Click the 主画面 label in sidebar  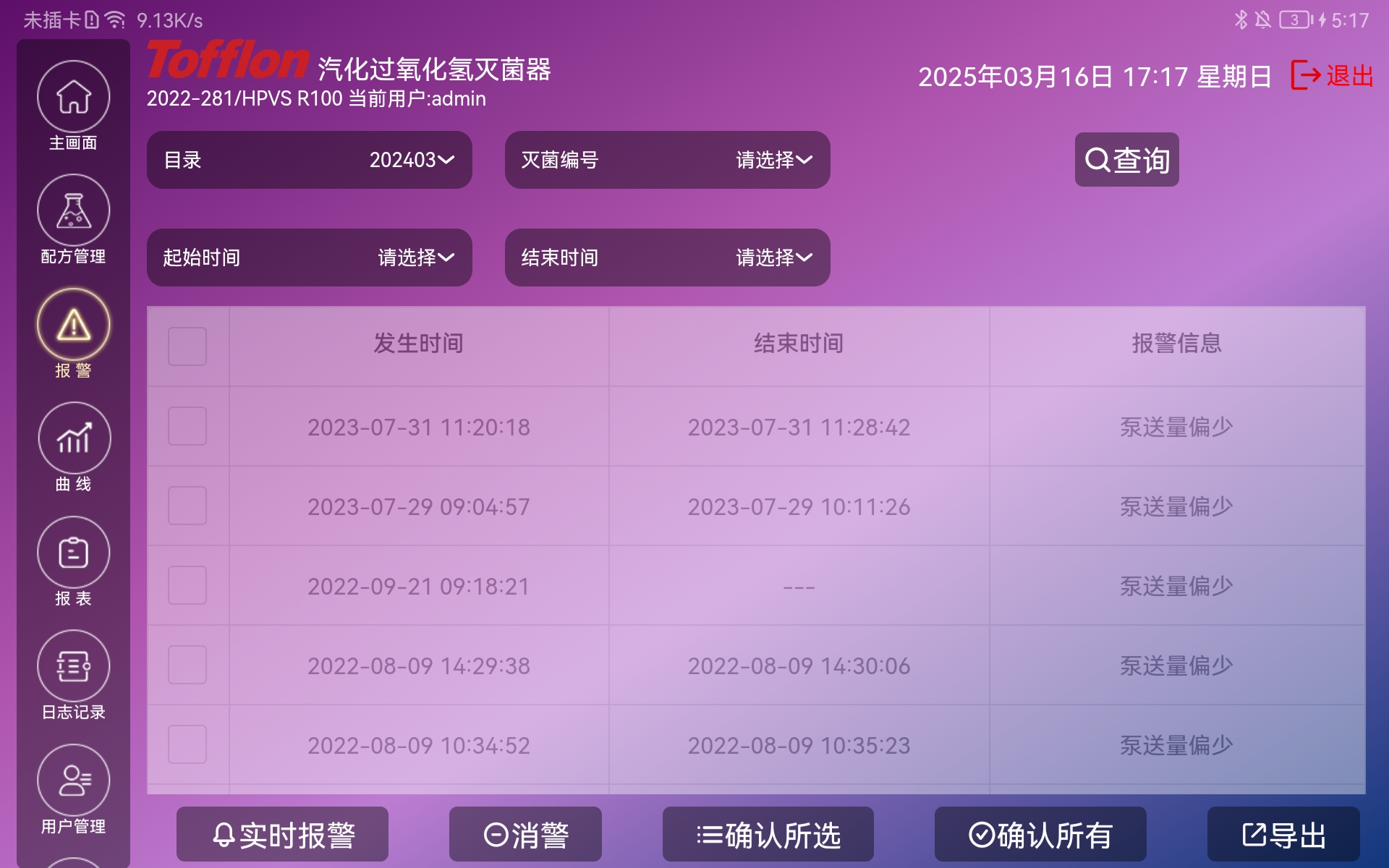click(x=73, y=142)
